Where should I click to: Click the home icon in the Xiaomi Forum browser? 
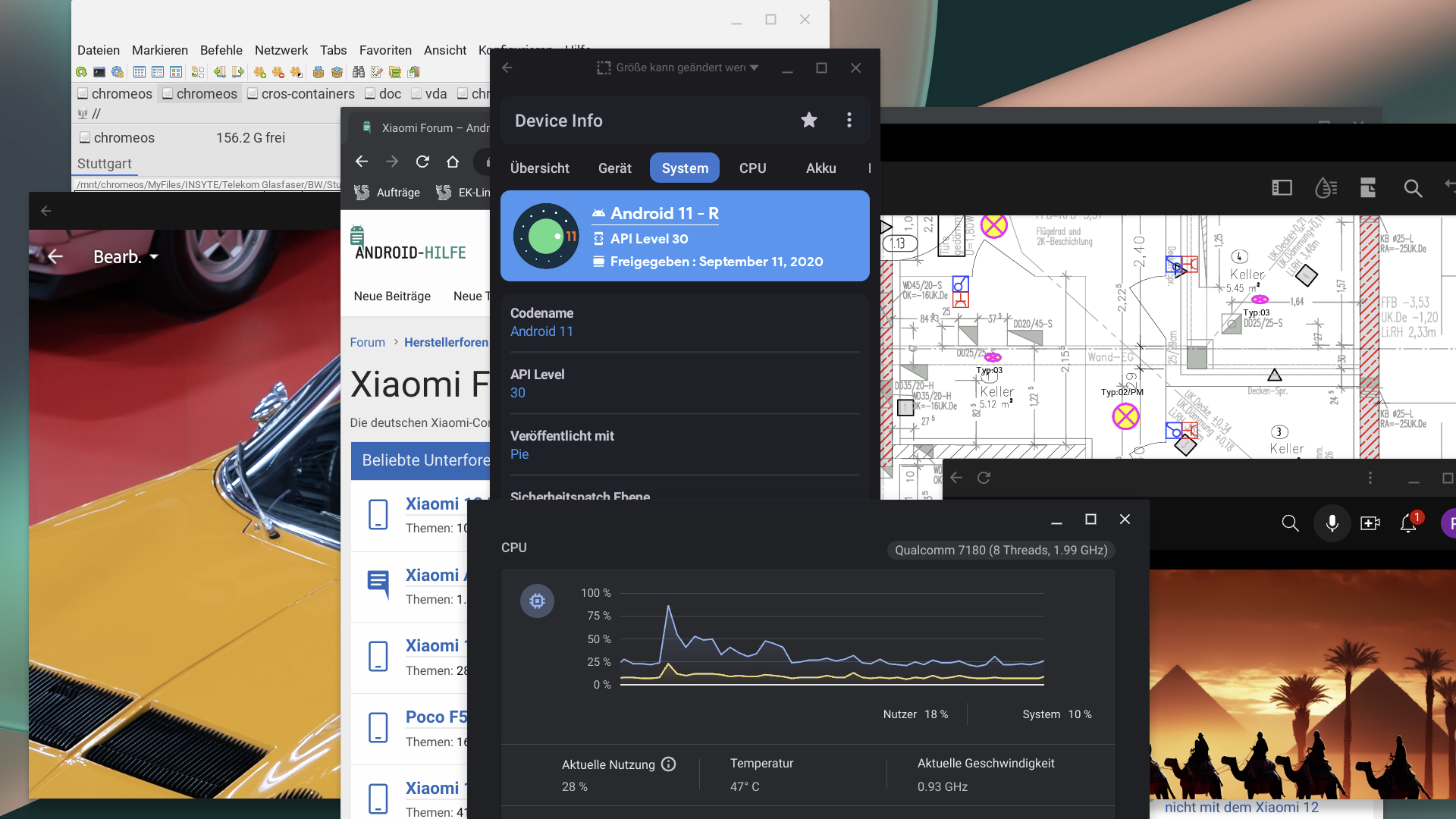(453, 162)
